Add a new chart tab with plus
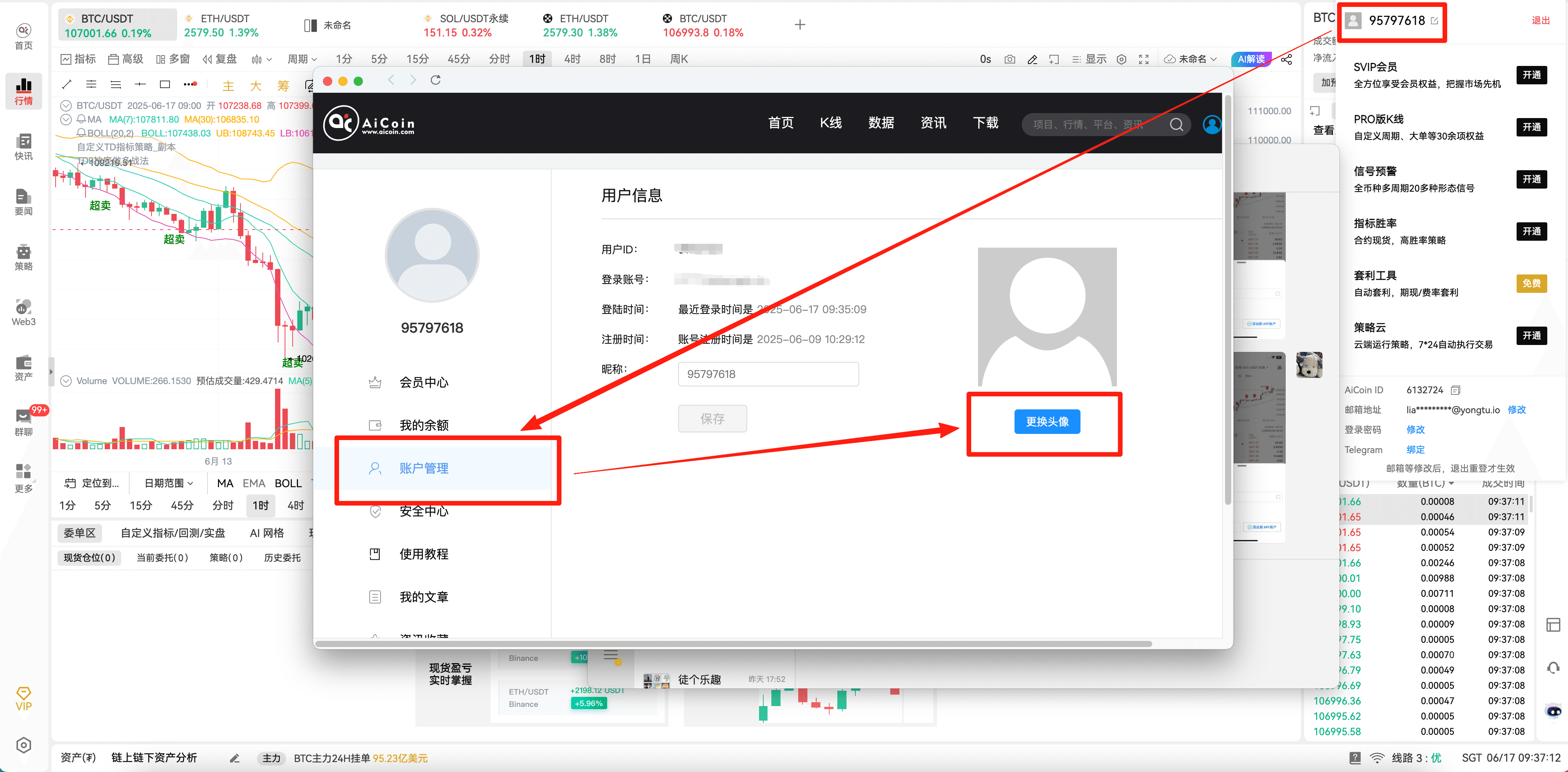The image size is (1568, 772). 800,25
